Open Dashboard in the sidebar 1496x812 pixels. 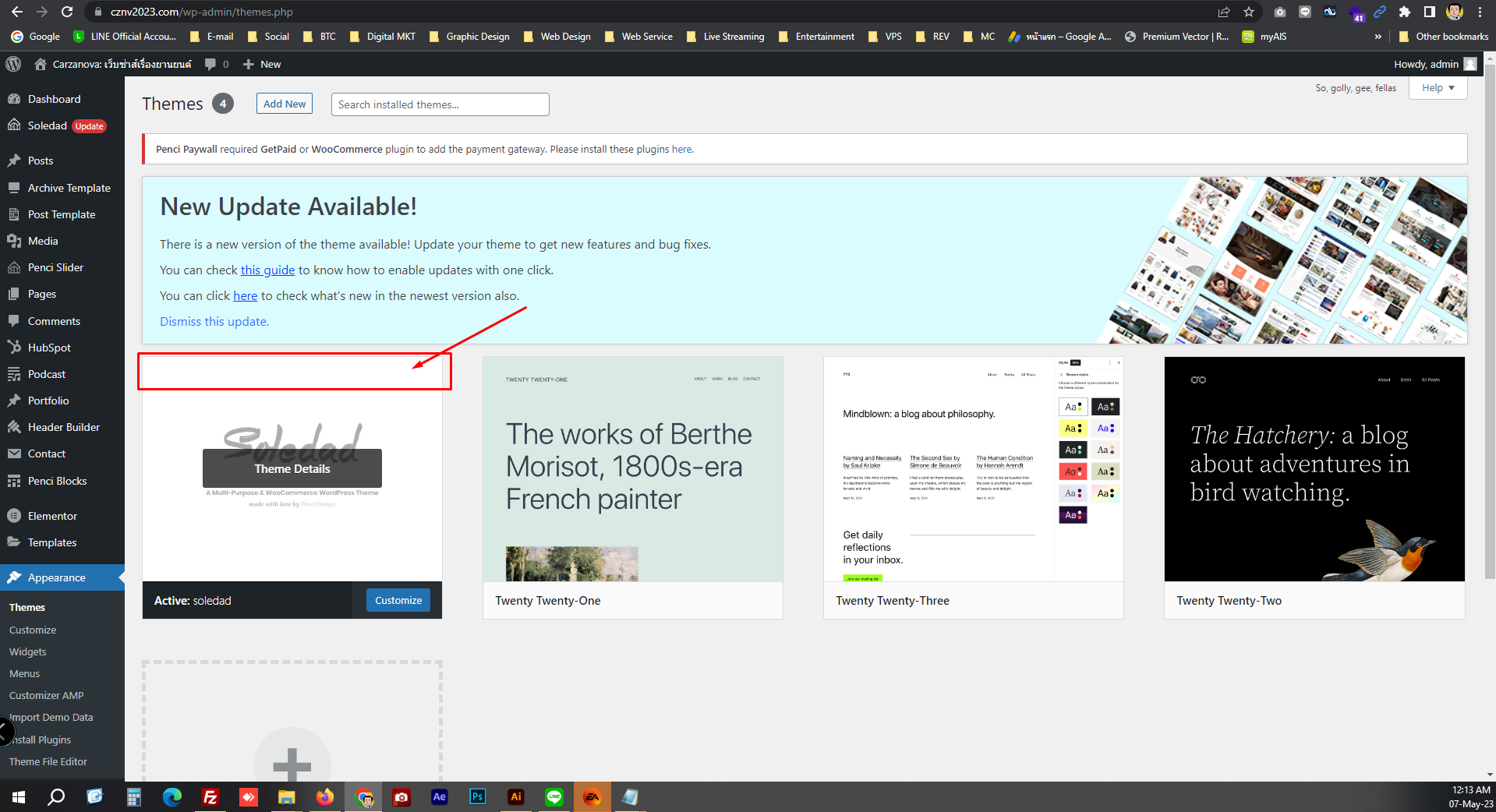coord(54,99)
